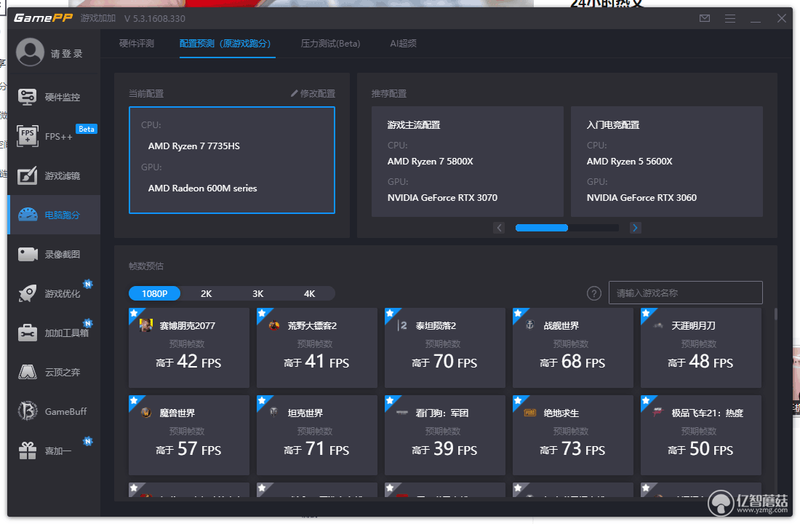The image size is (800, 524).
Task: Click the pencil edit icon beside 修改配置
Action: [294, 93]
